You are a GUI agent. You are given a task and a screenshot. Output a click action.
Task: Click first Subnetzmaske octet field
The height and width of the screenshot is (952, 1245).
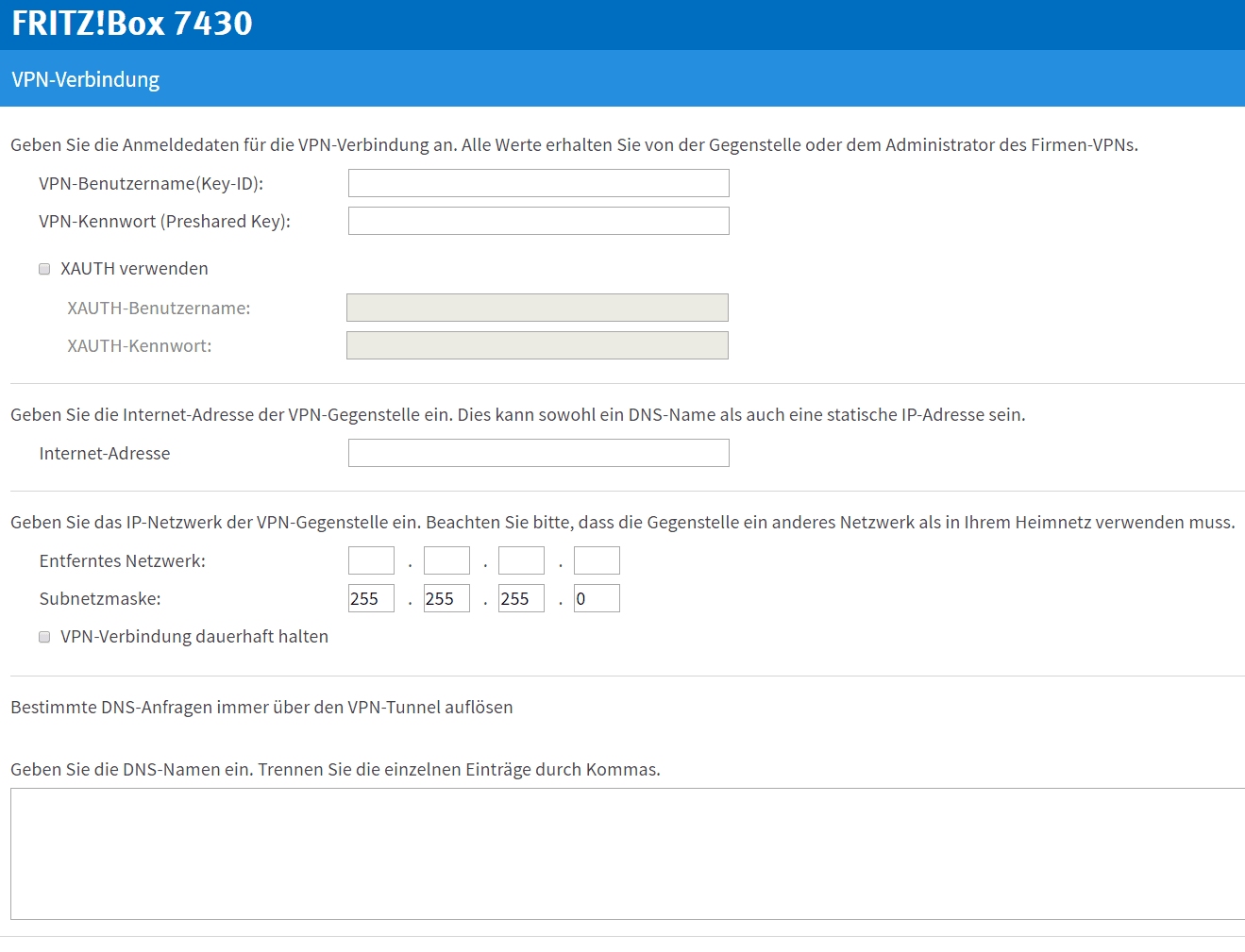click(x=371, y=598)
